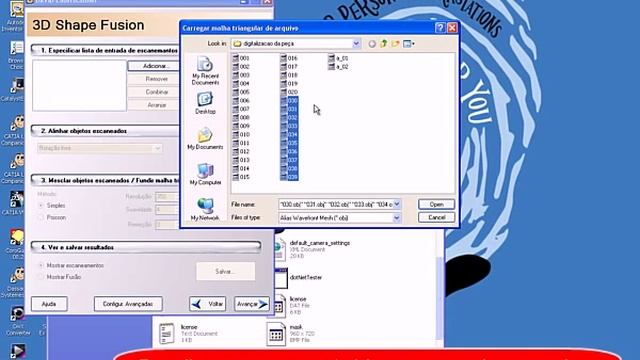Open My Documents in places bar
This screenshot has width=640, height=360.
[x=205, y=138]
